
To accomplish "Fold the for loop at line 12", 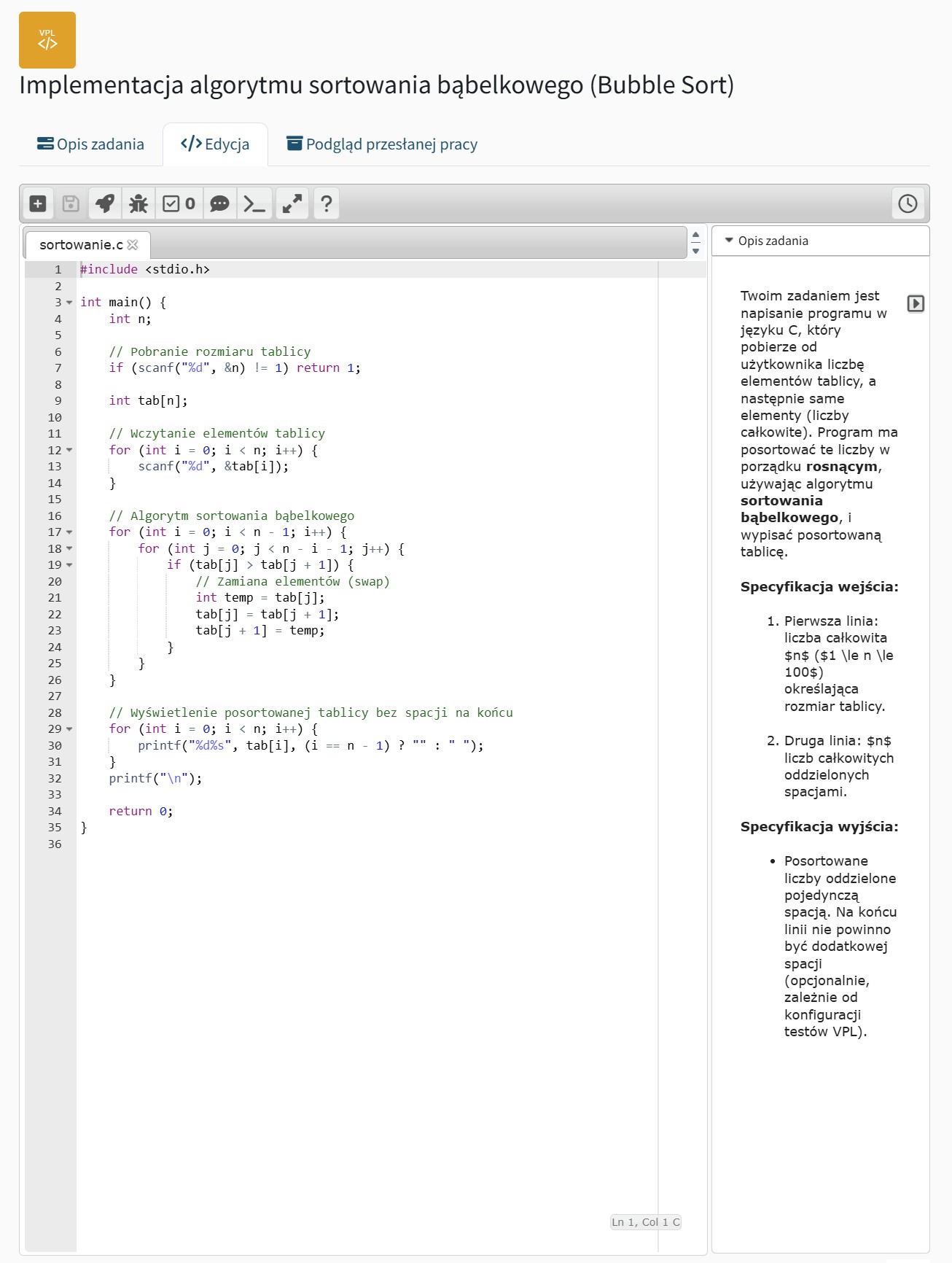I will (x=70, y=451).
